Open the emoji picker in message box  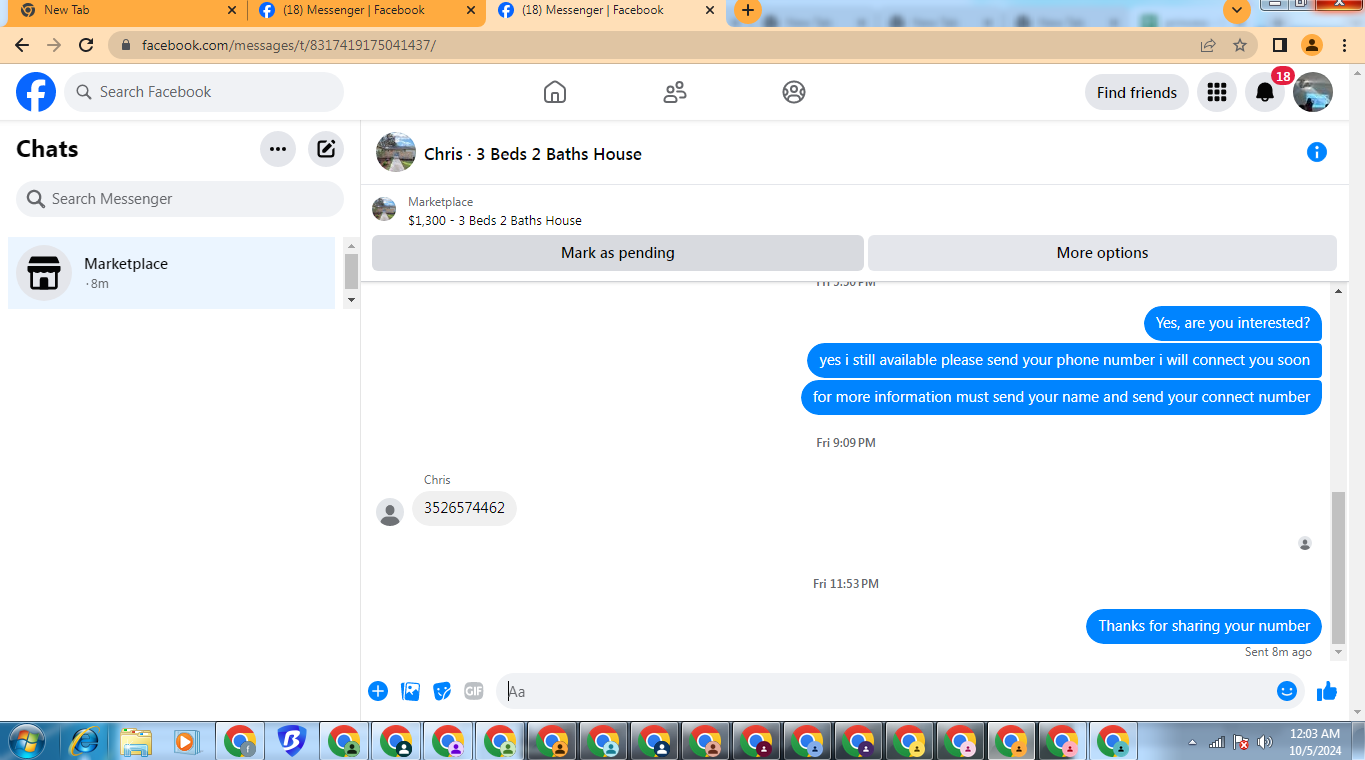[1287, 691]
